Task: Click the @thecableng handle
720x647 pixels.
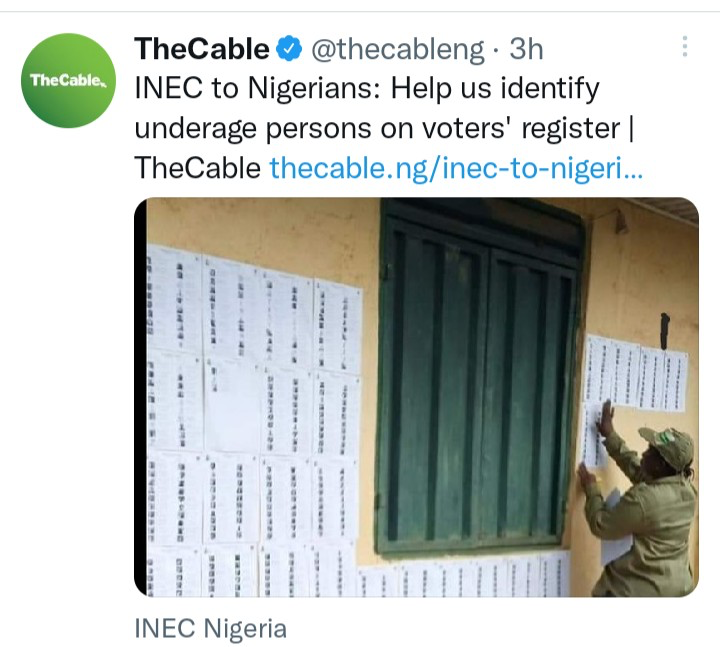Action: coord(399,47)
